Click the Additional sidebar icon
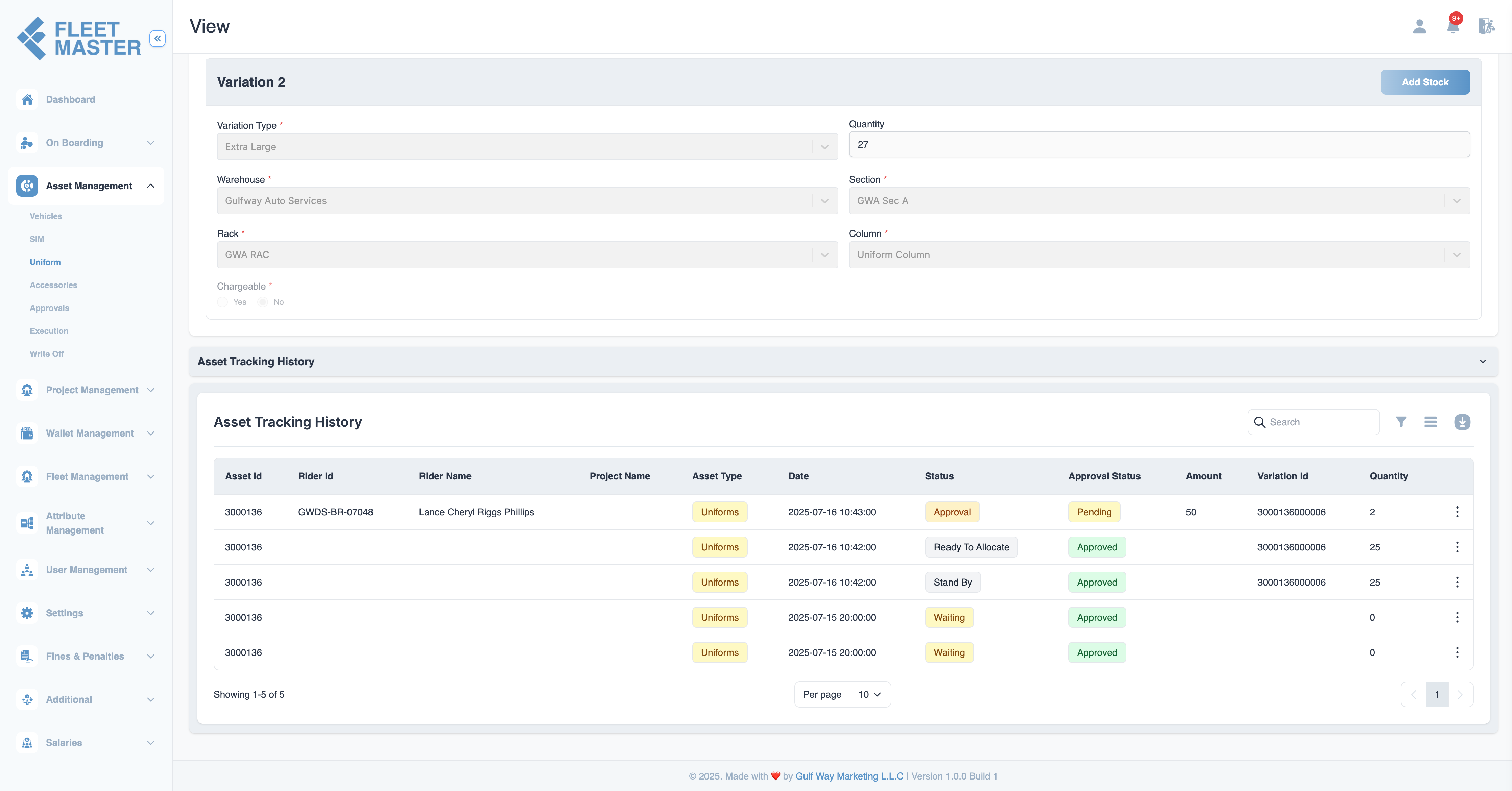 pos(27,699)
